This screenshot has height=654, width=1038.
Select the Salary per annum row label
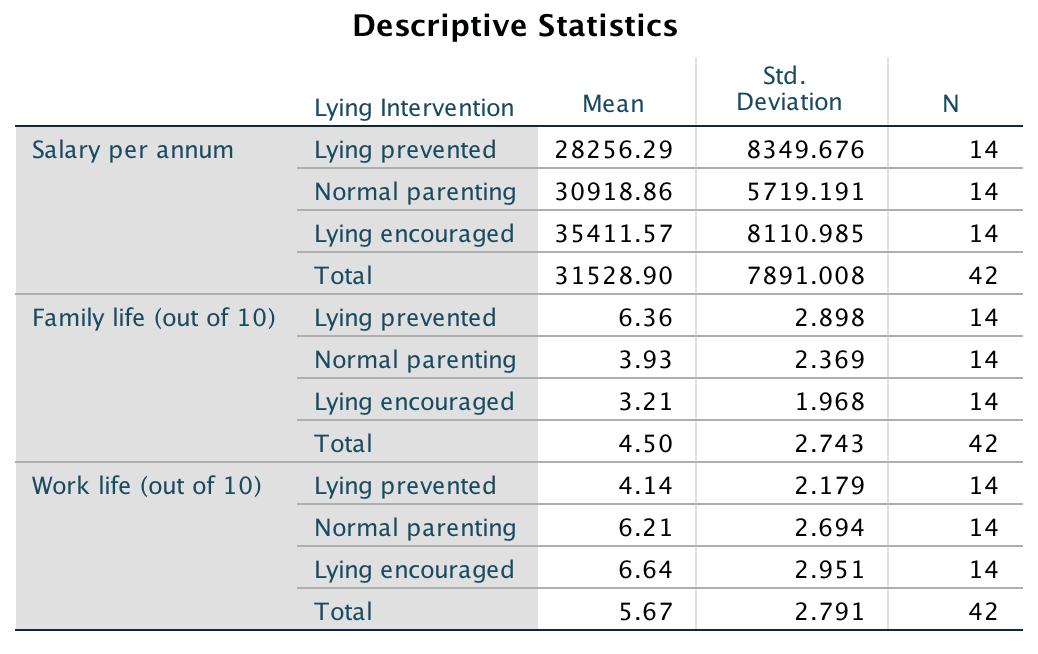tap(133, 150)
